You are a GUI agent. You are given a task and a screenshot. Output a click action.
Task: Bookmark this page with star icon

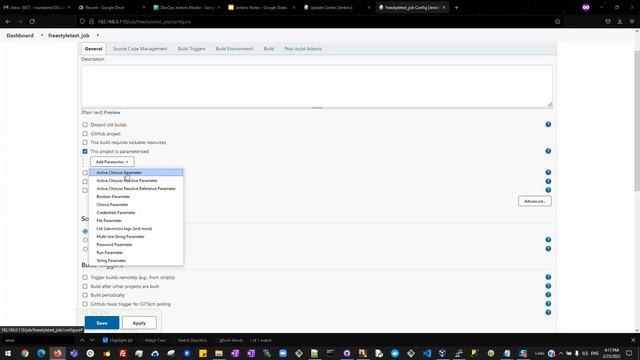click(x=558, y=22)
